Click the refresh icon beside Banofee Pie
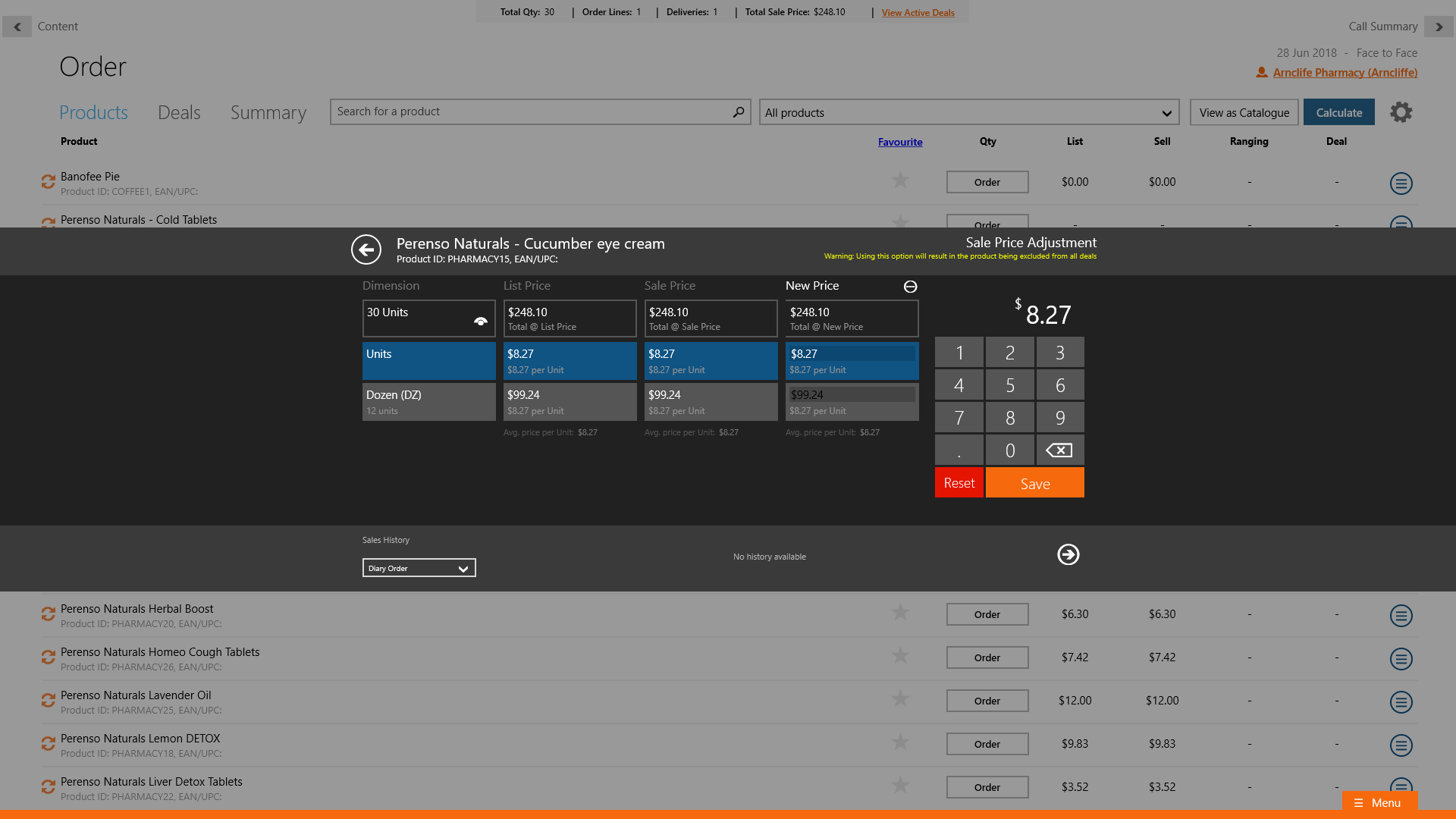 click(49, 182)
